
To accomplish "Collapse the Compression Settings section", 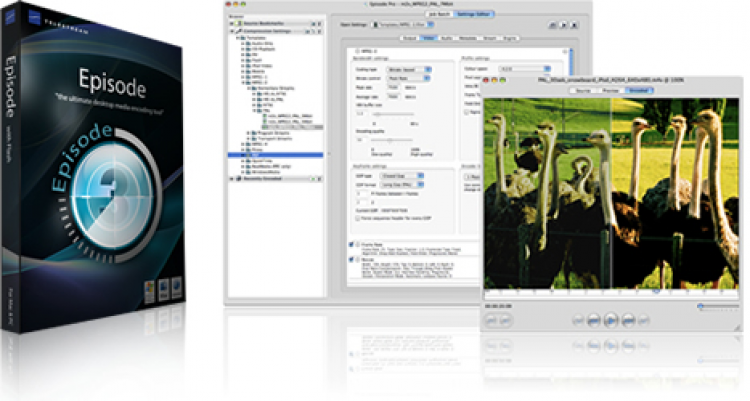I will click(x=232, y=31).
